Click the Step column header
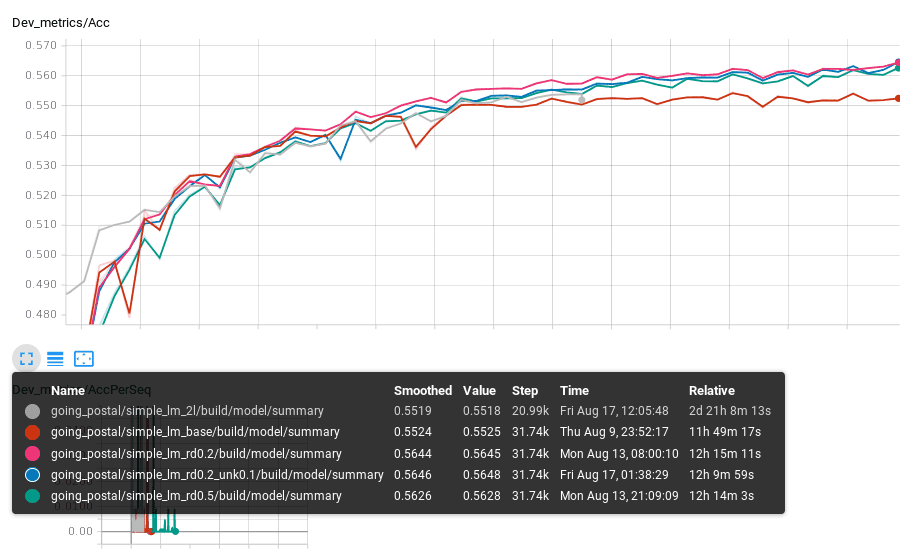 [525, 391]
